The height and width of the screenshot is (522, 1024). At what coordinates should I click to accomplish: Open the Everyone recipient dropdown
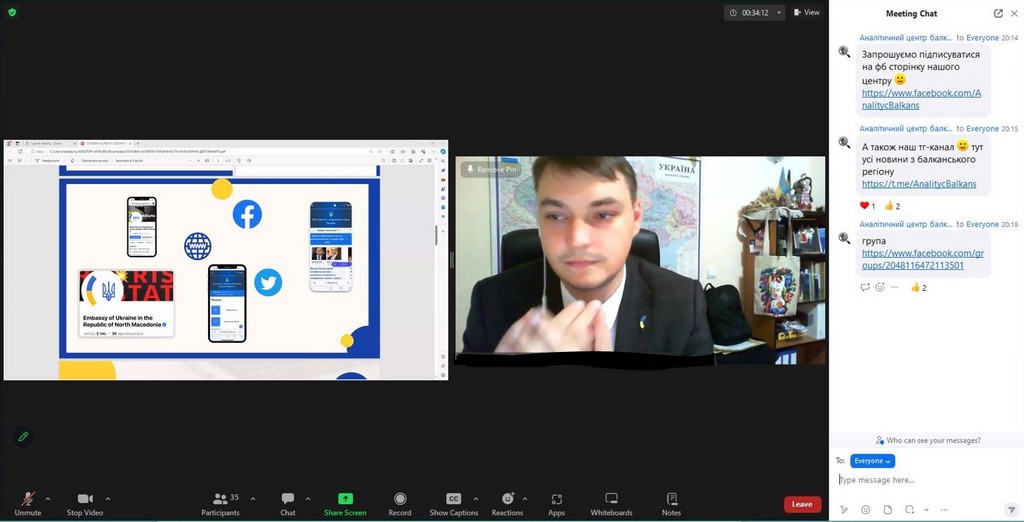872,461
